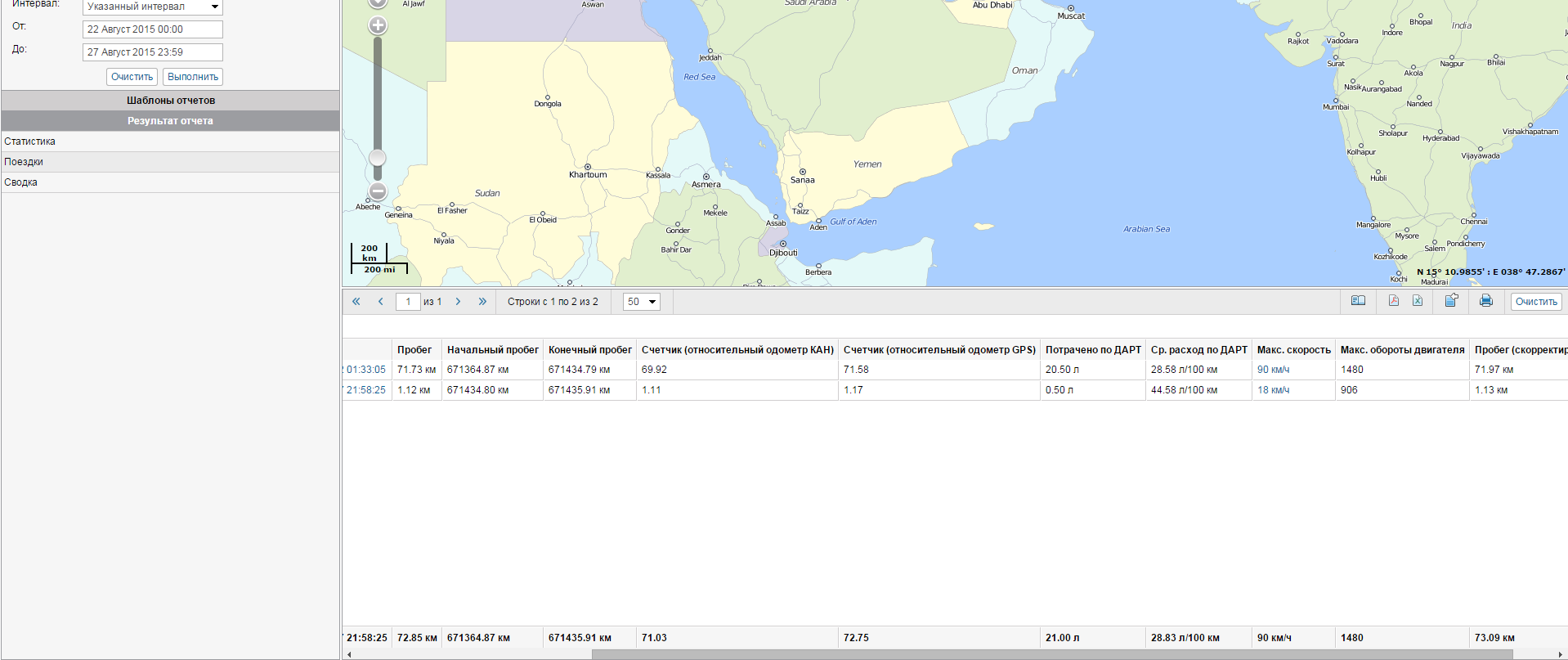Expand the 'Шаблоны отчетов' panel

[170, 101]
